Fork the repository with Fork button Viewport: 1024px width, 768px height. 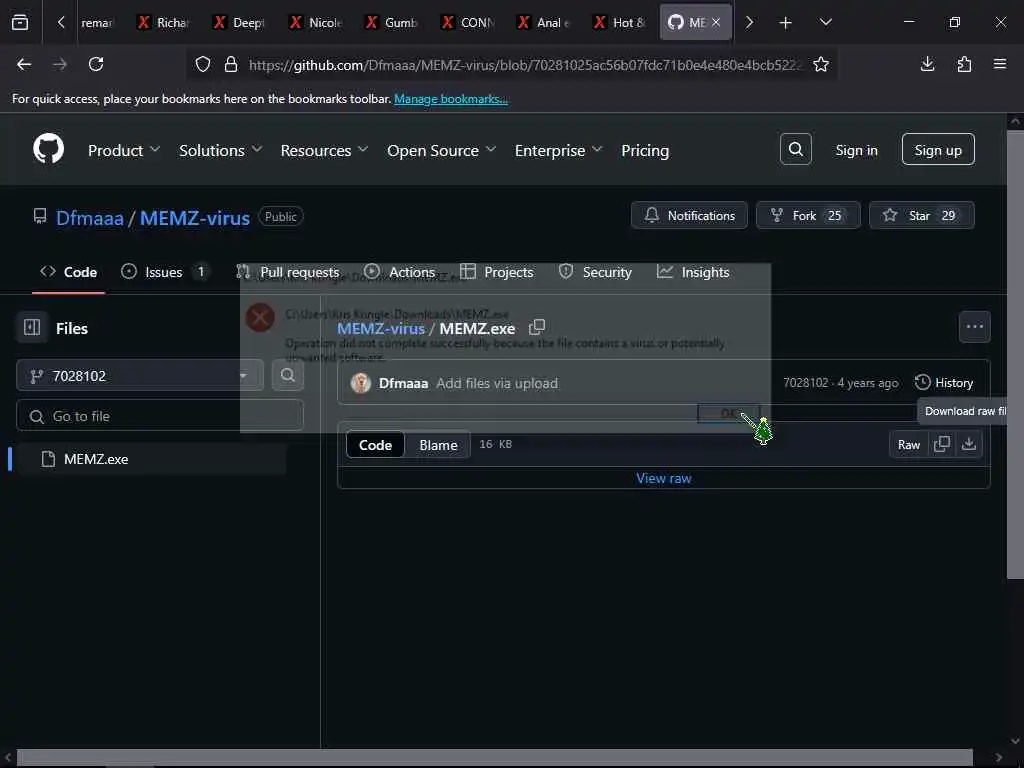(x=808, y=216)
